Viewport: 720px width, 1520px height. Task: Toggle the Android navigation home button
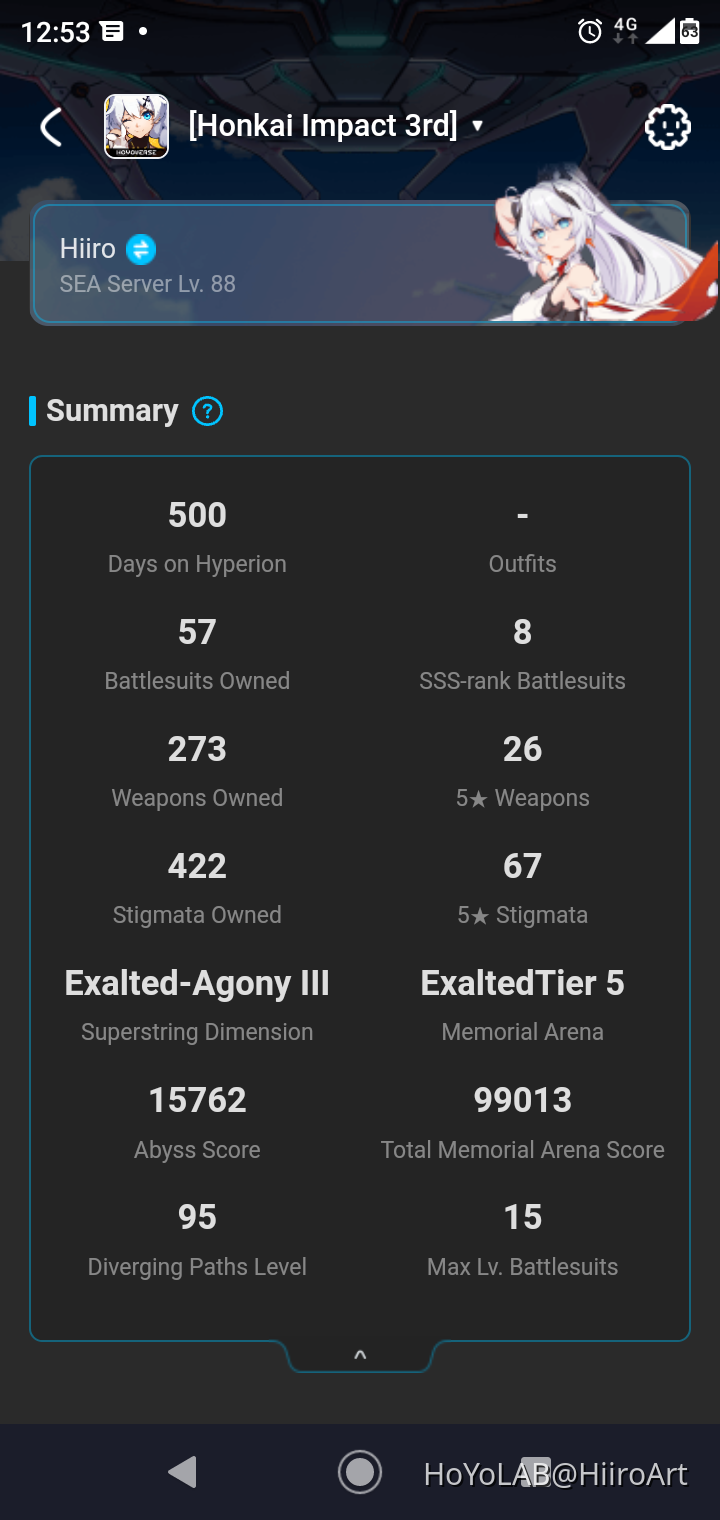tap(360, 1472)
